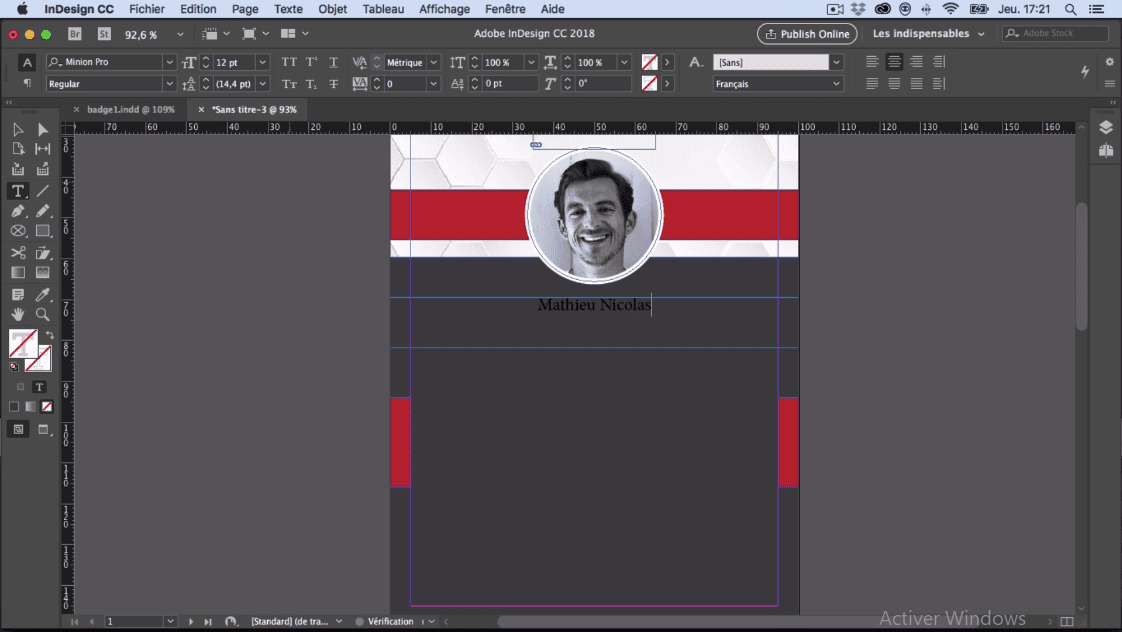The image size is (1122, 632).
Task: Click the Publish Online button
Action: [806, 34]
